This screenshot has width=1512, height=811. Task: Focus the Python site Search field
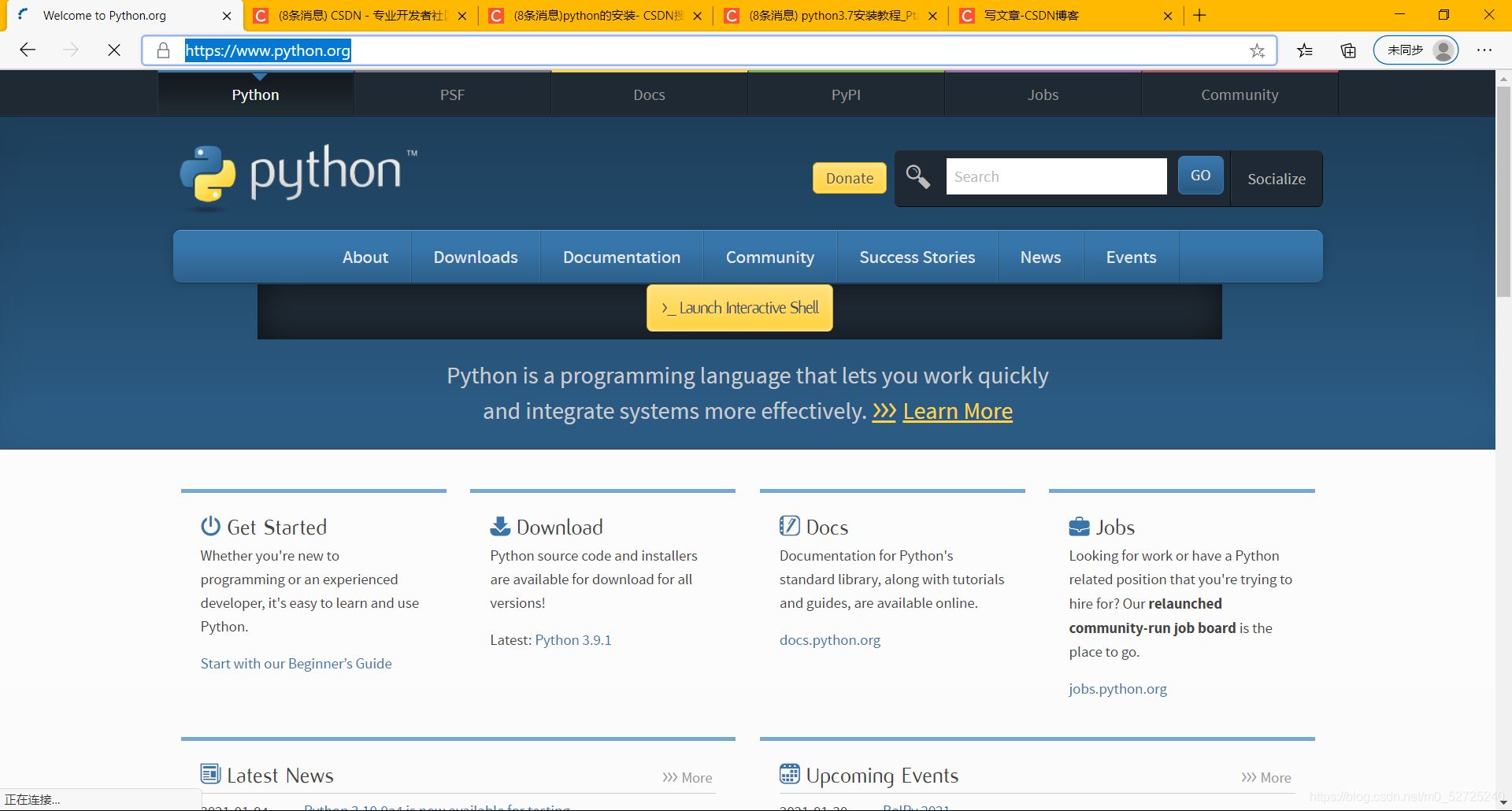coord(1057,176)
